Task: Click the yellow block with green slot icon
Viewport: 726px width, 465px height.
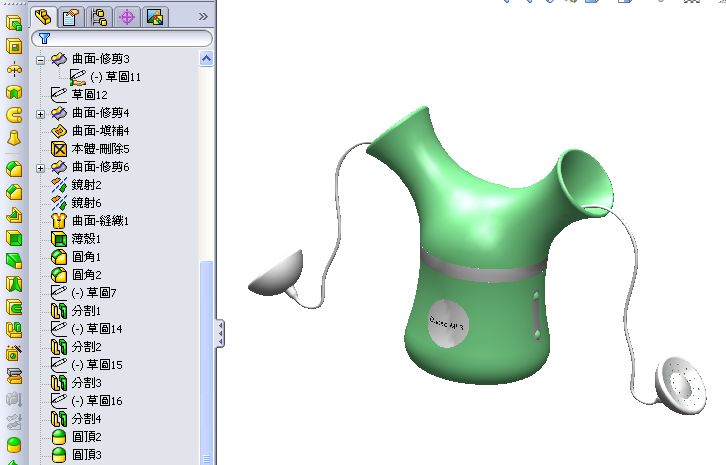Action: tap(14, 307)
